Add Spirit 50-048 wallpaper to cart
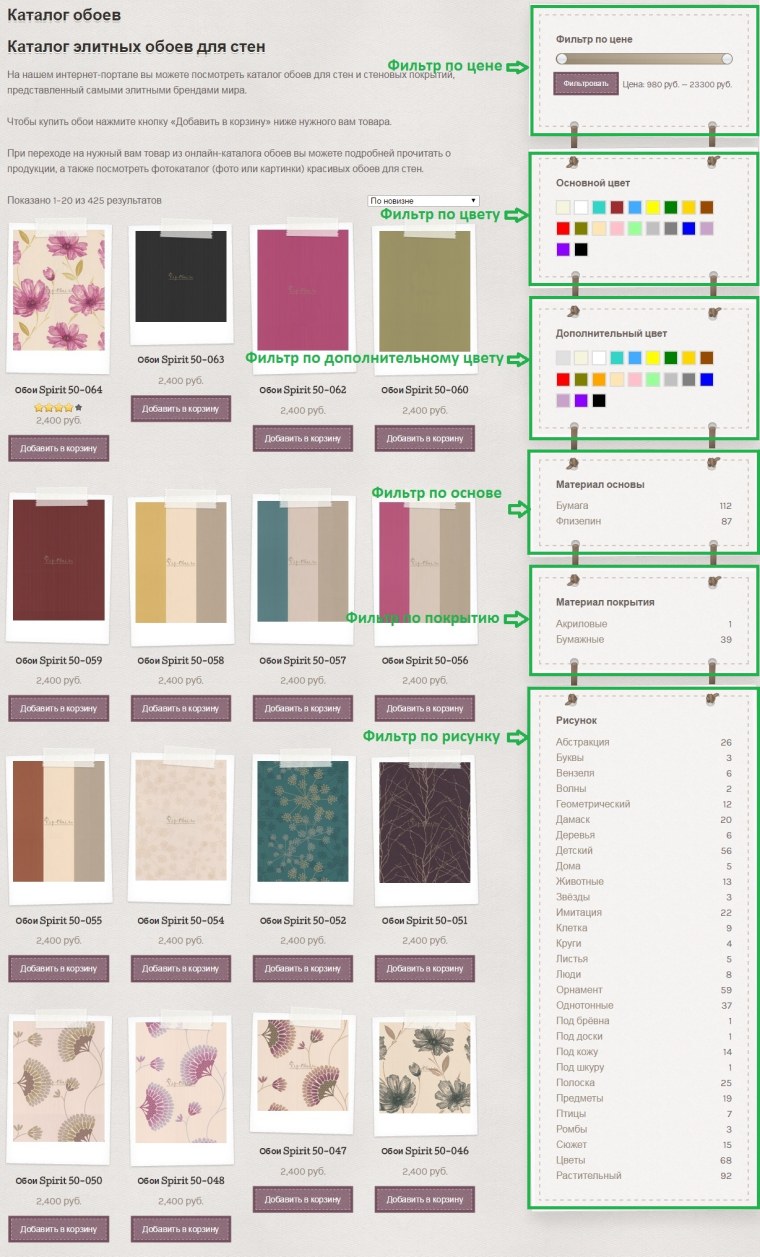760x1257 pixels. (x=180, y=1228)
